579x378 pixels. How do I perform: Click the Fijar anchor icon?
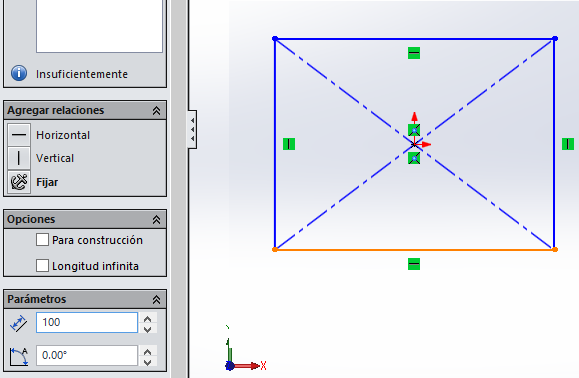19,182
